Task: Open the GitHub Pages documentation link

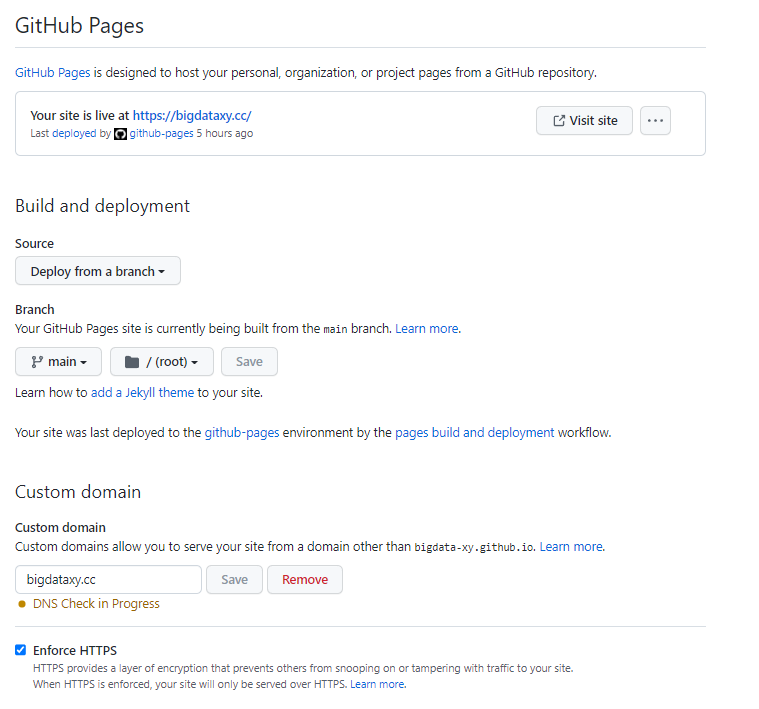Action: [x=52, y=73]
